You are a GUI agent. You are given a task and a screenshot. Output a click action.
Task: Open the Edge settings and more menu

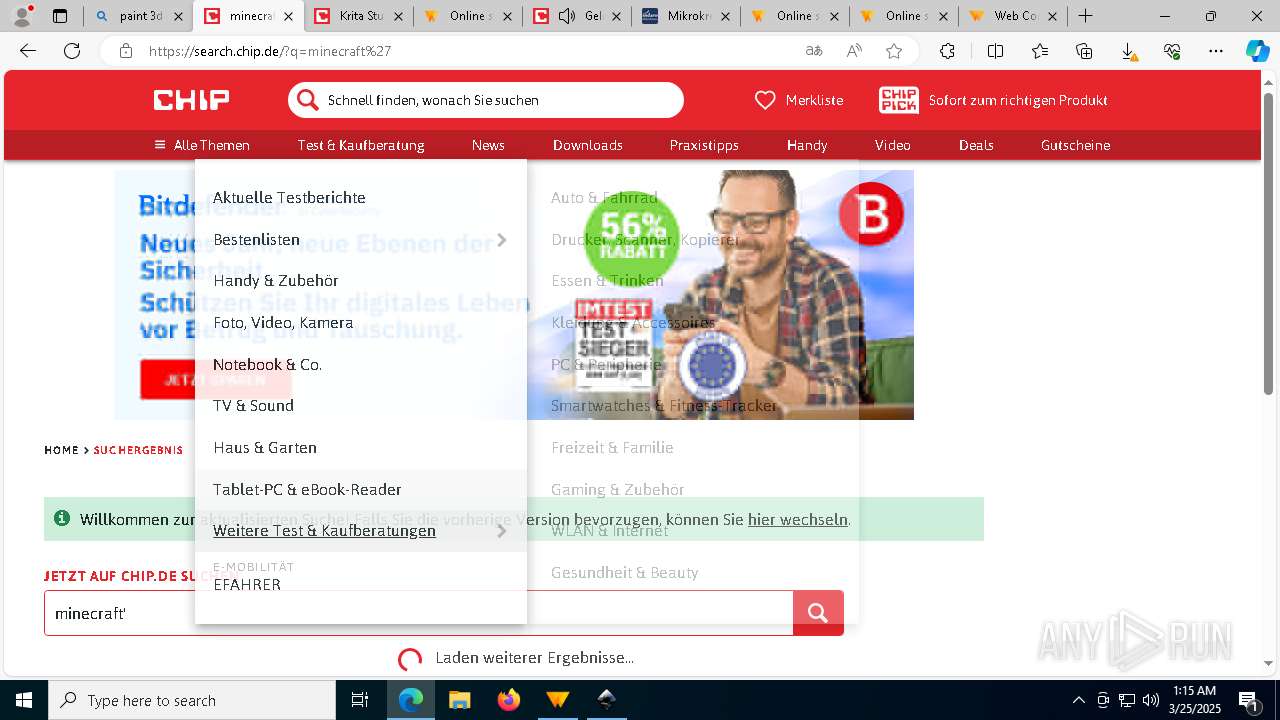(x=1216, y=51)
